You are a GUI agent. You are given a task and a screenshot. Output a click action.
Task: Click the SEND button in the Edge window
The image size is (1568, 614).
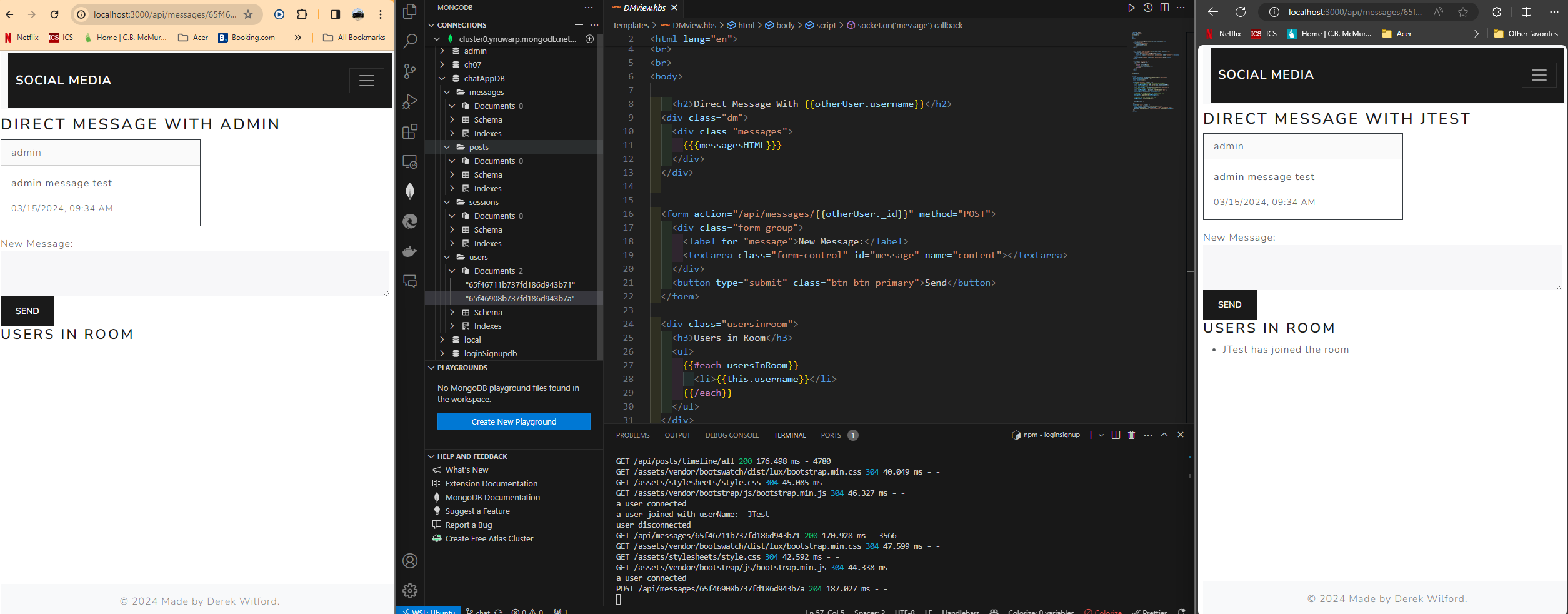[1230, 304]
